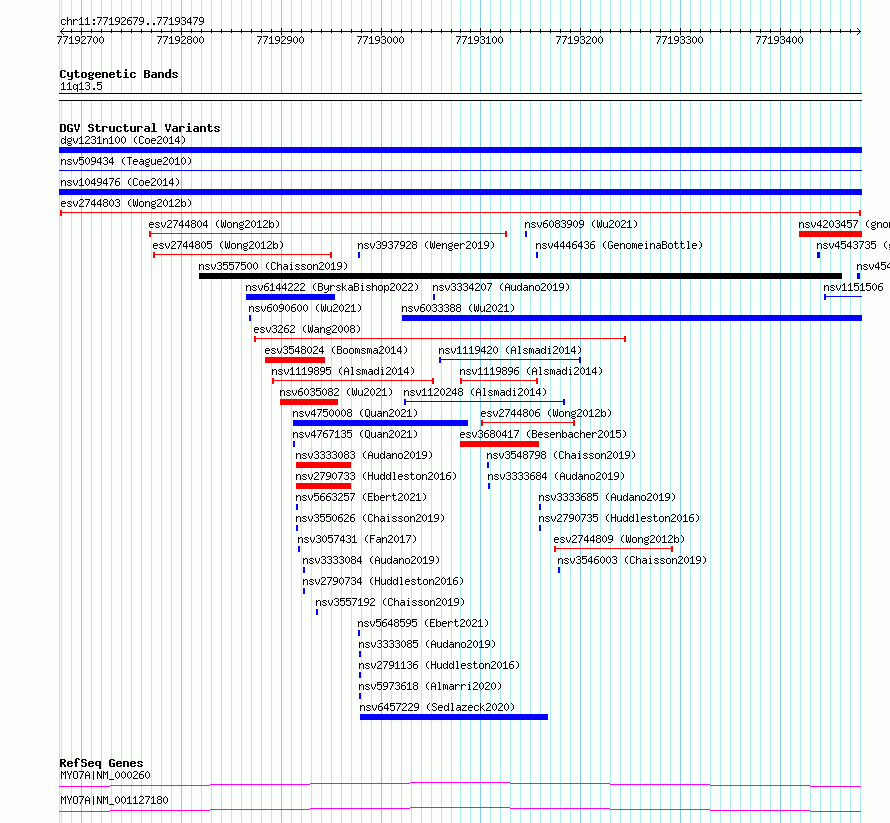The height and width of the screenshot is (823, 890).
Task: Click the 77192800 ruler position label
Action: click(x=180, y=40)
